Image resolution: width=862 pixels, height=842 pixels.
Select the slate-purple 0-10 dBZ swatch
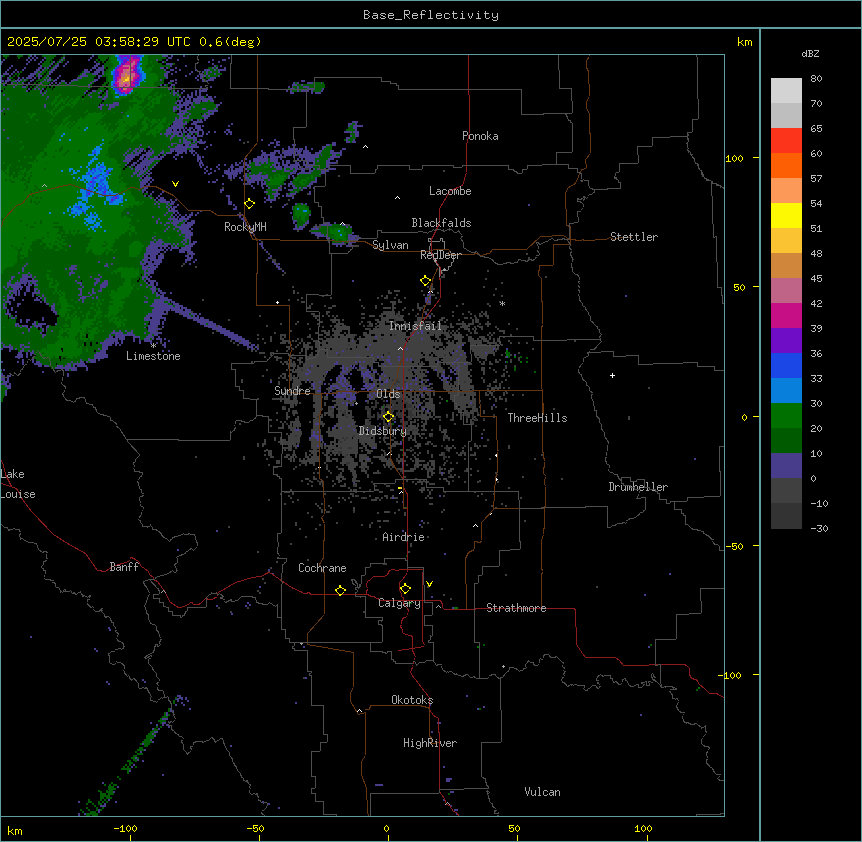[x=786, y=466]
